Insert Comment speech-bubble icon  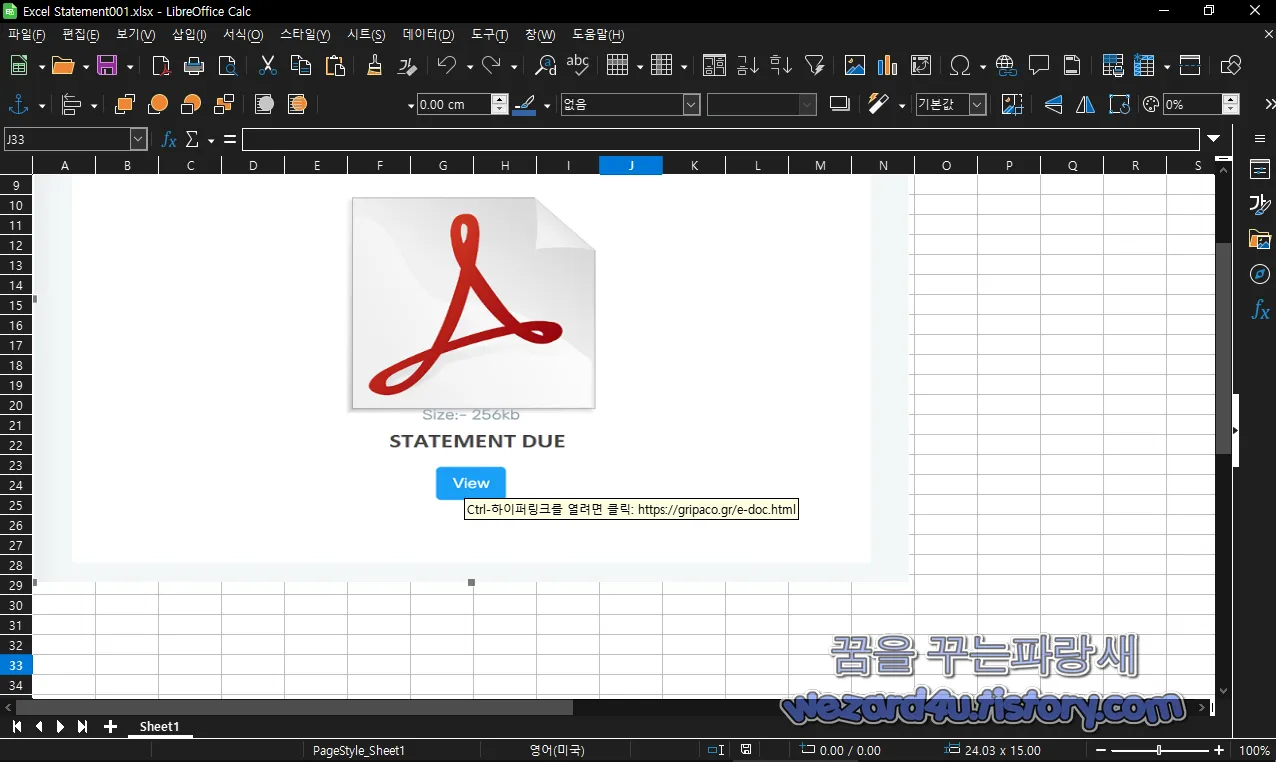pos(1039,66)
